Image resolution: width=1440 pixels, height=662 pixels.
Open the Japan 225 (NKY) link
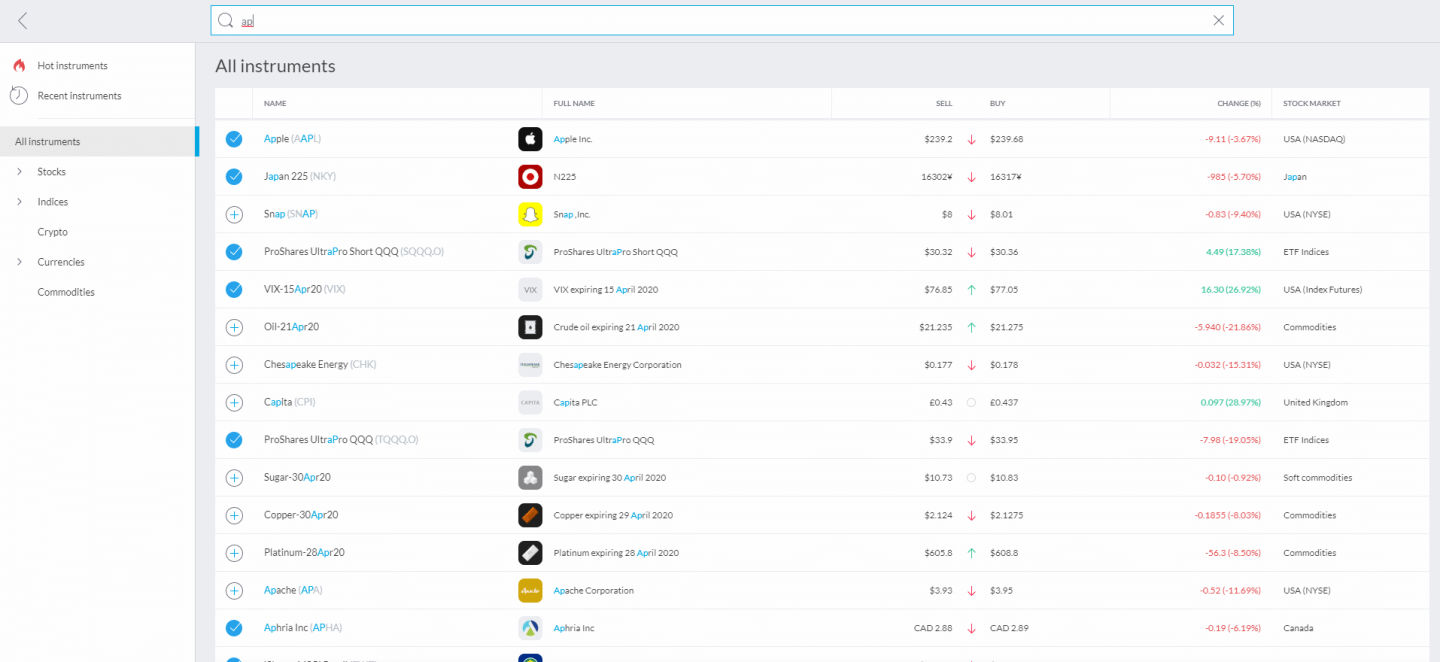tap(299, 176)
